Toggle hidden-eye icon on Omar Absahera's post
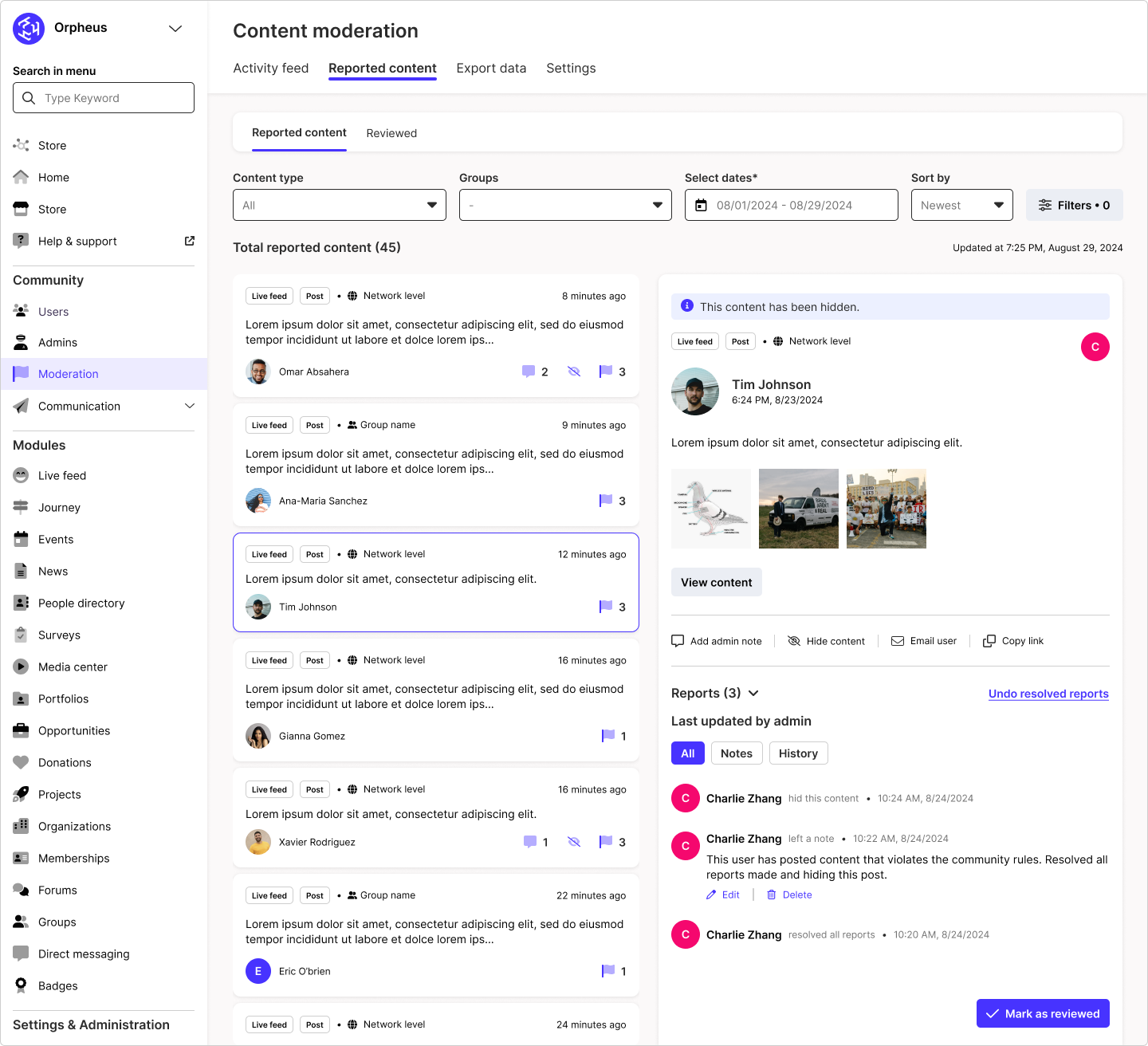Viewport: 1148px width, 1046px height. (x=574, y=372)
